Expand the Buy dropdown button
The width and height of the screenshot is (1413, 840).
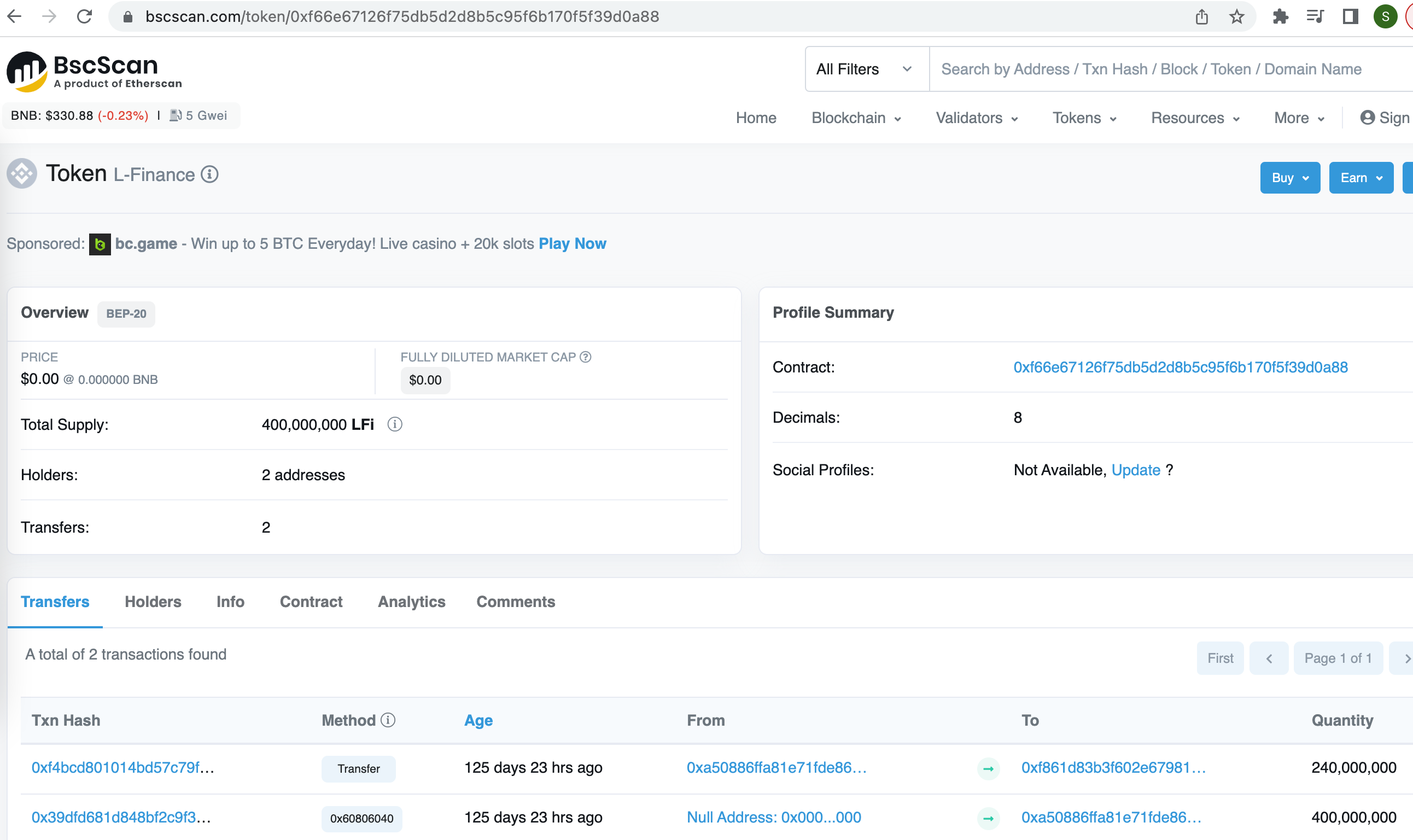pos(1289,178)
